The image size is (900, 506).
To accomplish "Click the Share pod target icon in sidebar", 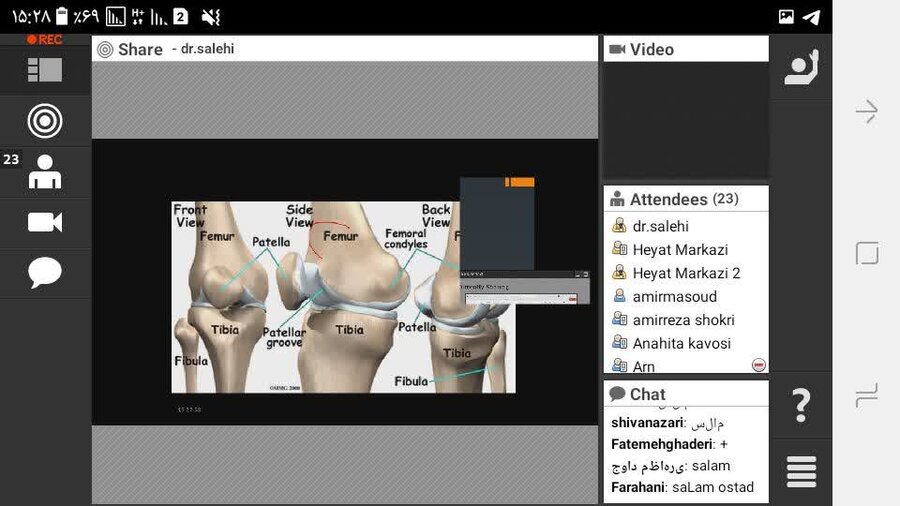I will point(45,121).
